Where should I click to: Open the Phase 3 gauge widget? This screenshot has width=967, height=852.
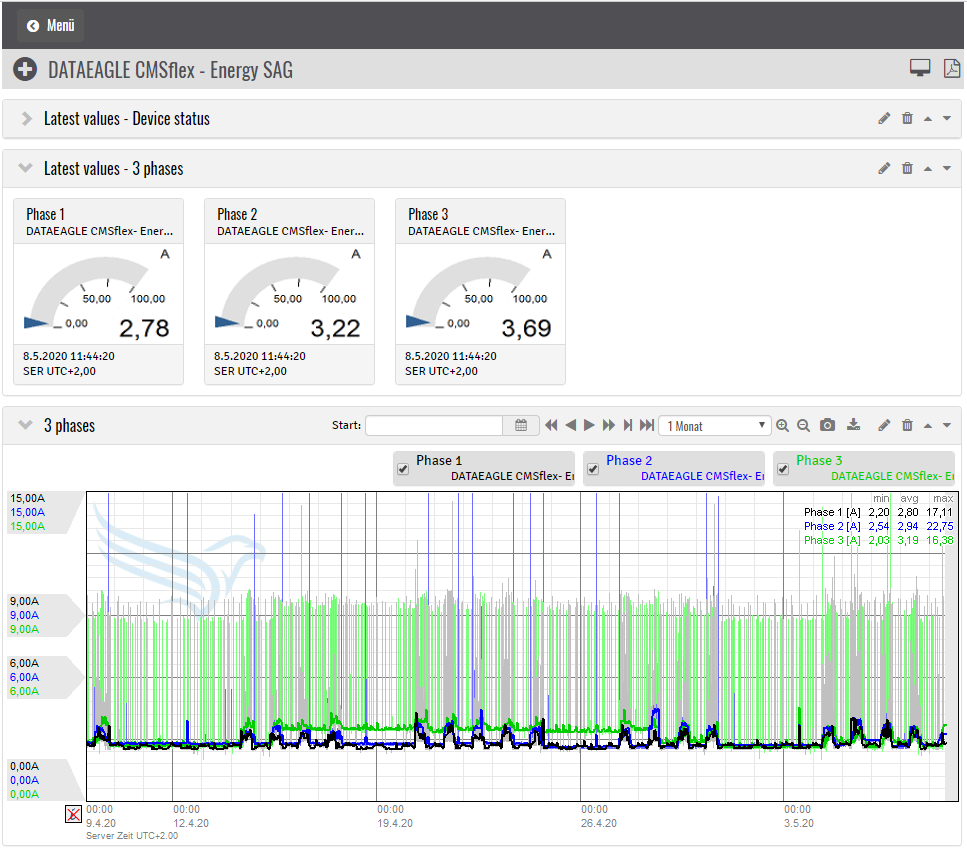(x=480, y=292)
